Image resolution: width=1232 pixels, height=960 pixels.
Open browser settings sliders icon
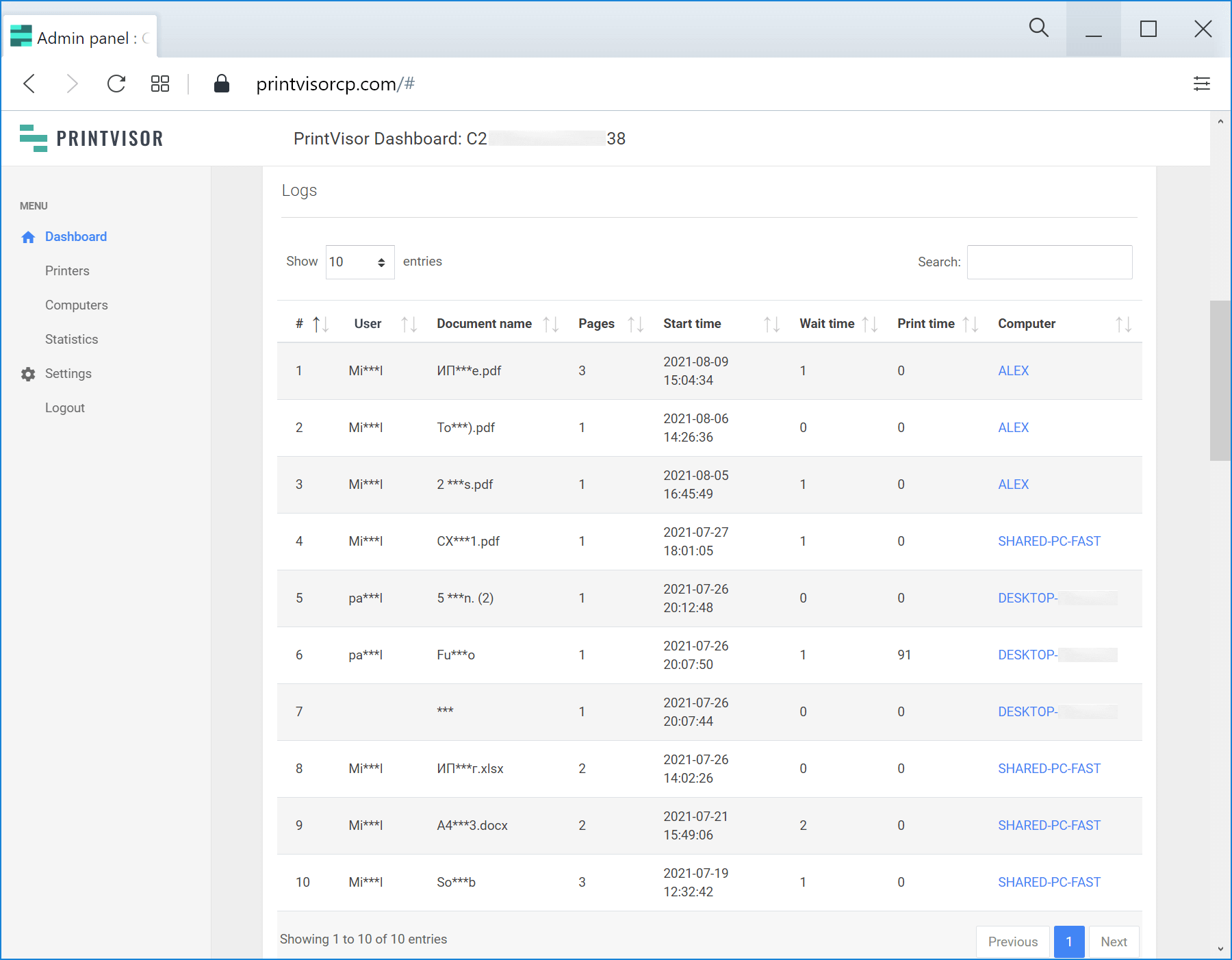click(1201, 84)
